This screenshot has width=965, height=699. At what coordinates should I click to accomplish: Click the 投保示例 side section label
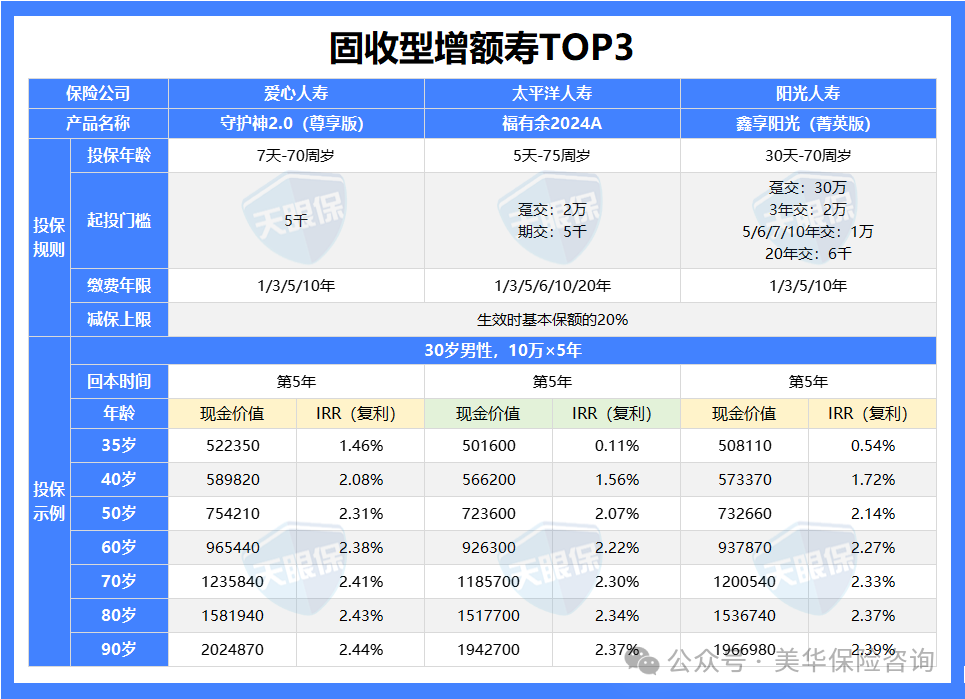[49, 502]
